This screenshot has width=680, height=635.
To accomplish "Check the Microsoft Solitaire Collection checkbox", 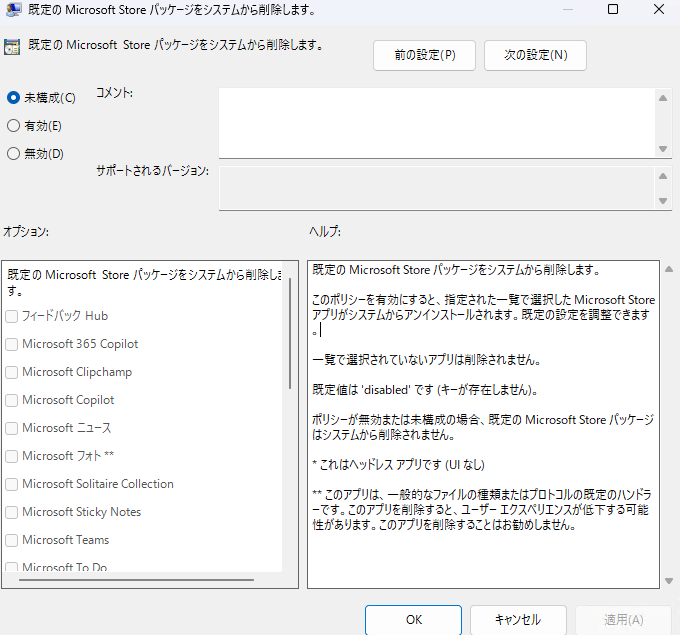I will (x=12, y=484).
